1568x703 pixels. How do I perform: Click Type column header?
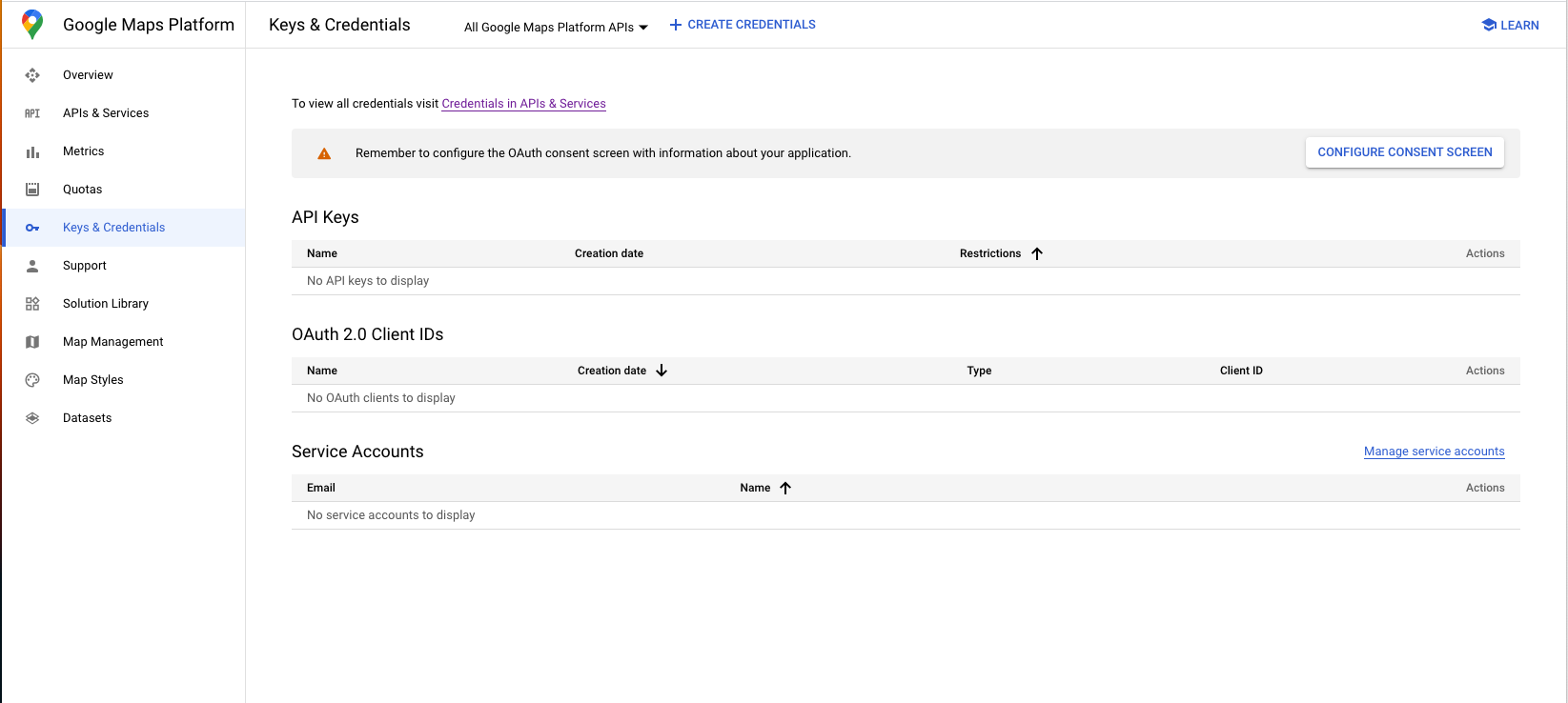point(979,371)
